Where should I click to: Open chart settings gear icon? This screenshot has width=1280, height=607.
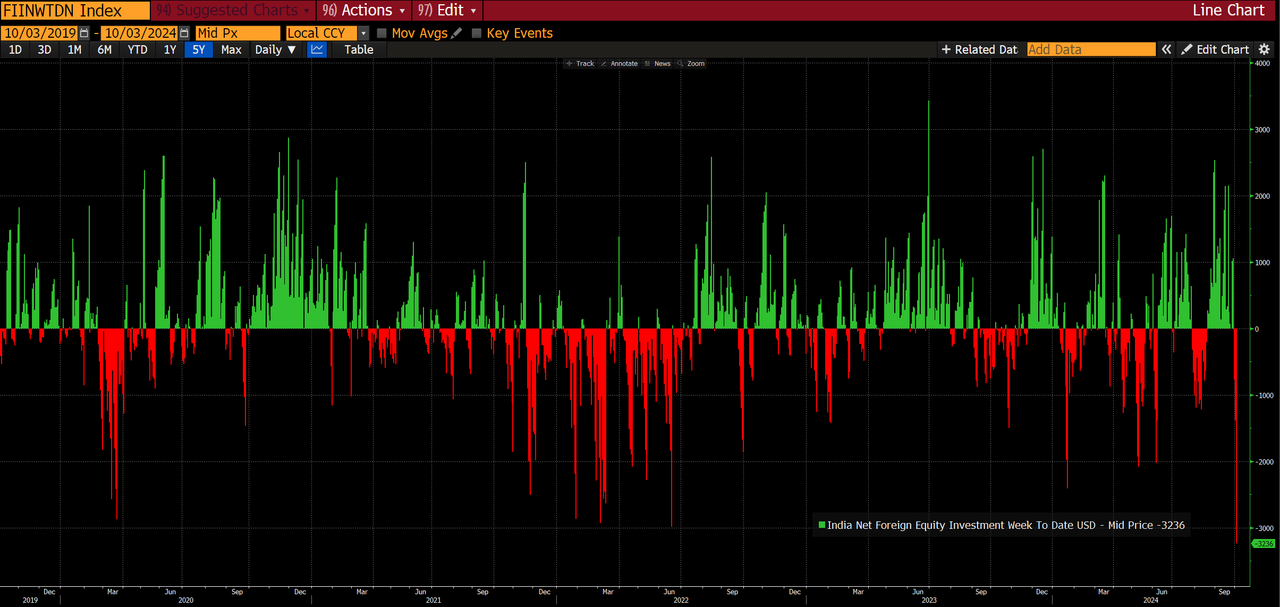coord(1264,49)
